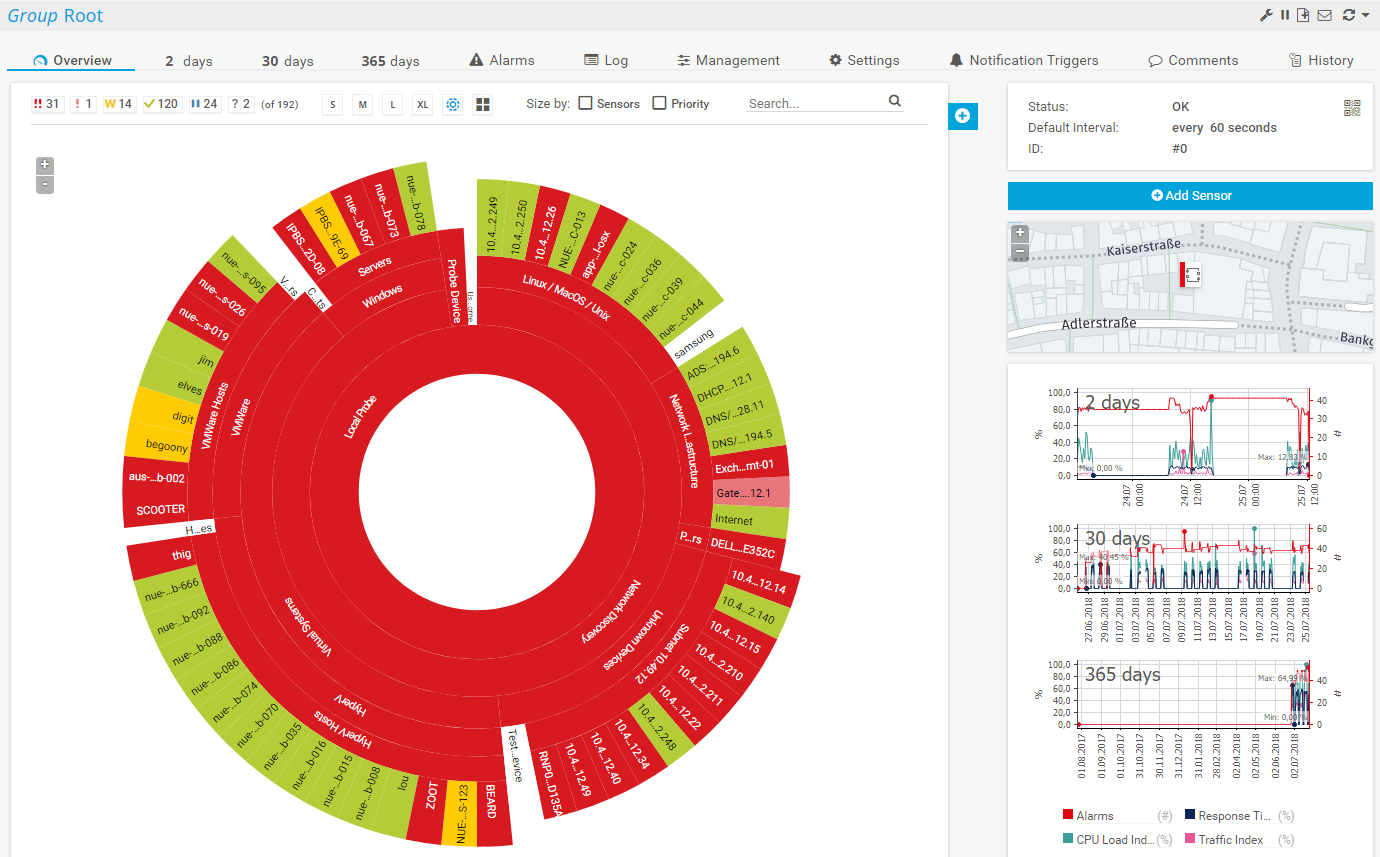Pause monitoring with the pause icon
1380x857 pixels.
[x=1285, y=15]
